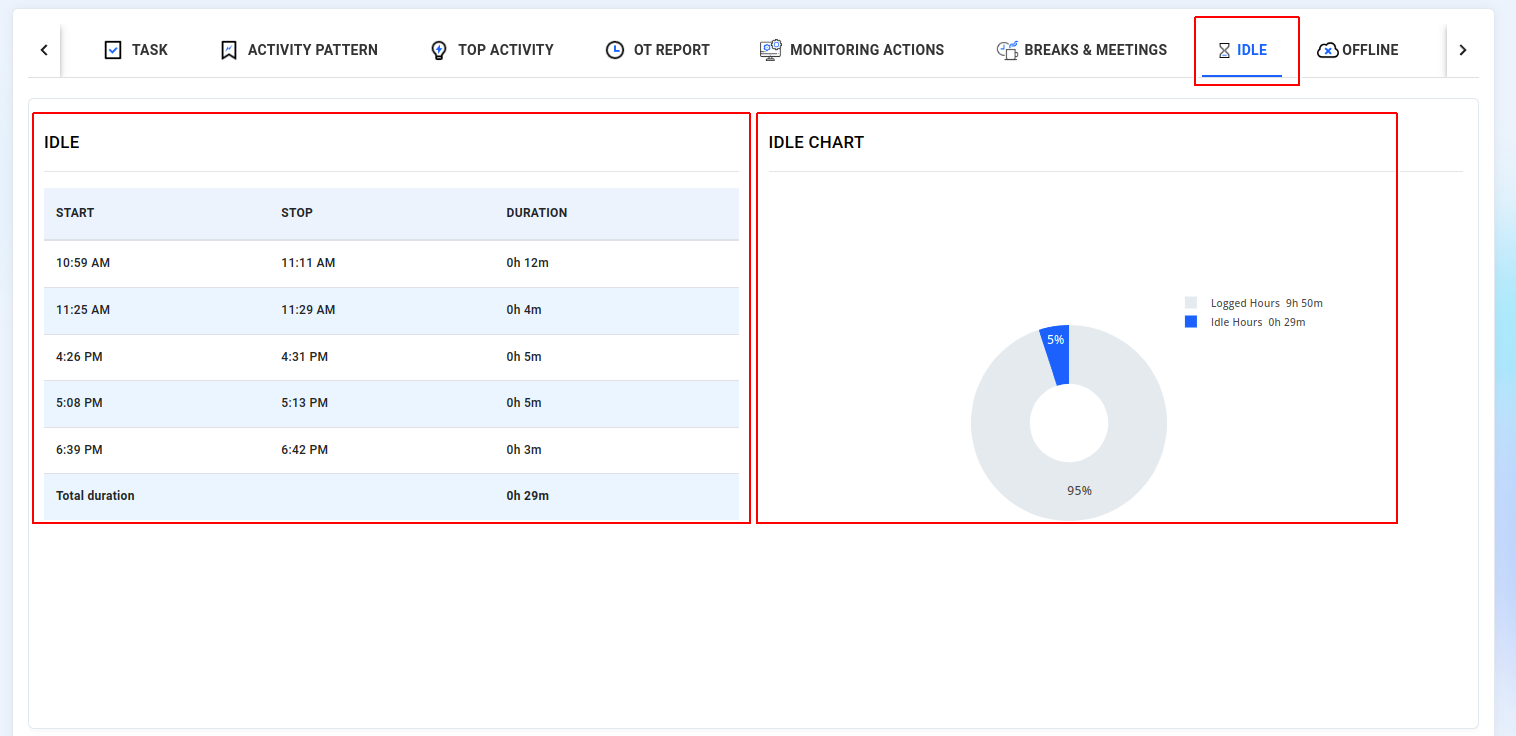Click the Task tab checkbox icon
Image resolution: width=1516 pixels, height=736 pixels.
[x=113, y=50]
